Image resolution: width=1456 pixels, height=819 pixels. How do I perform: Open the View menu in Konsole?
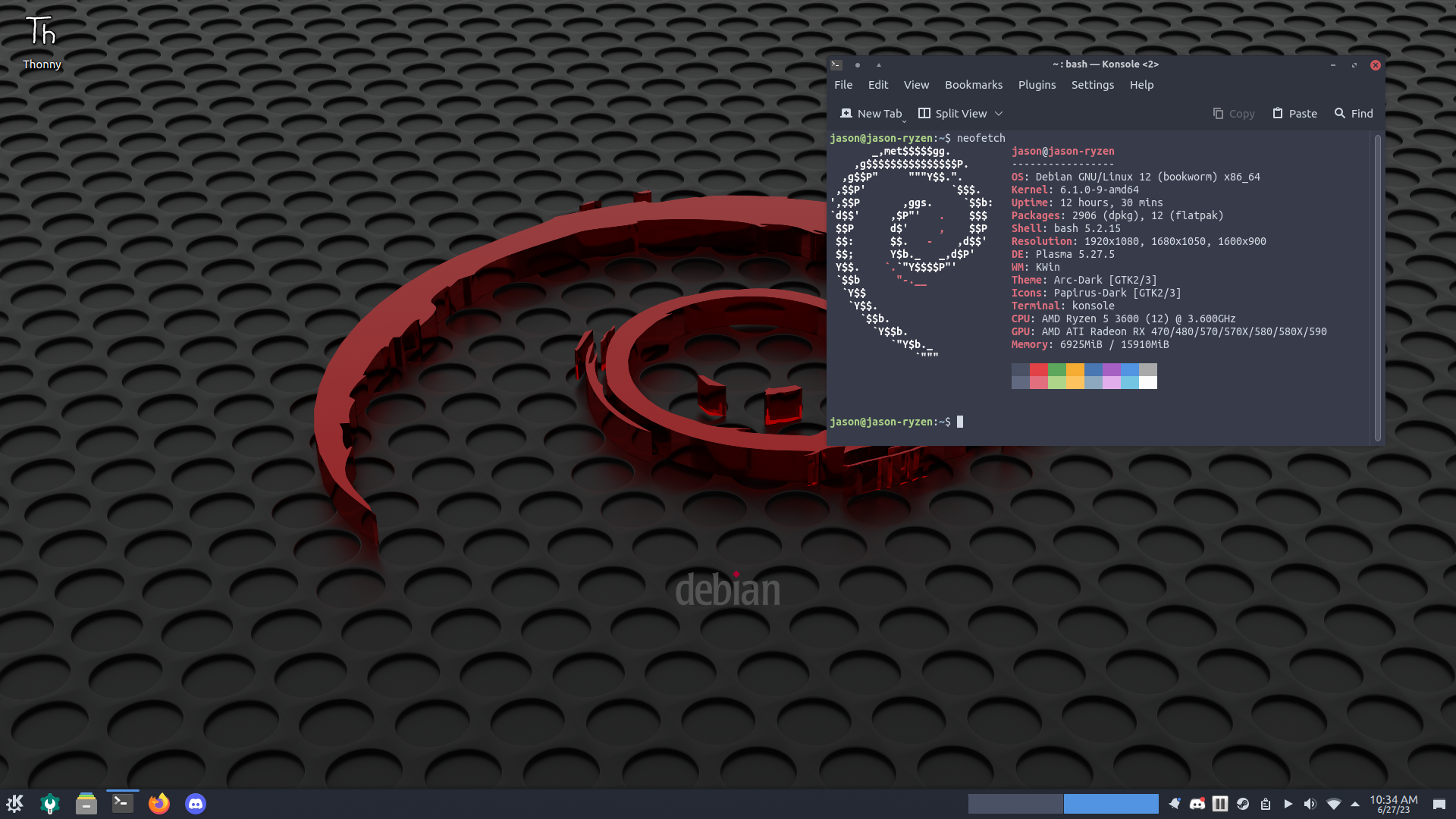coord(916,85)
